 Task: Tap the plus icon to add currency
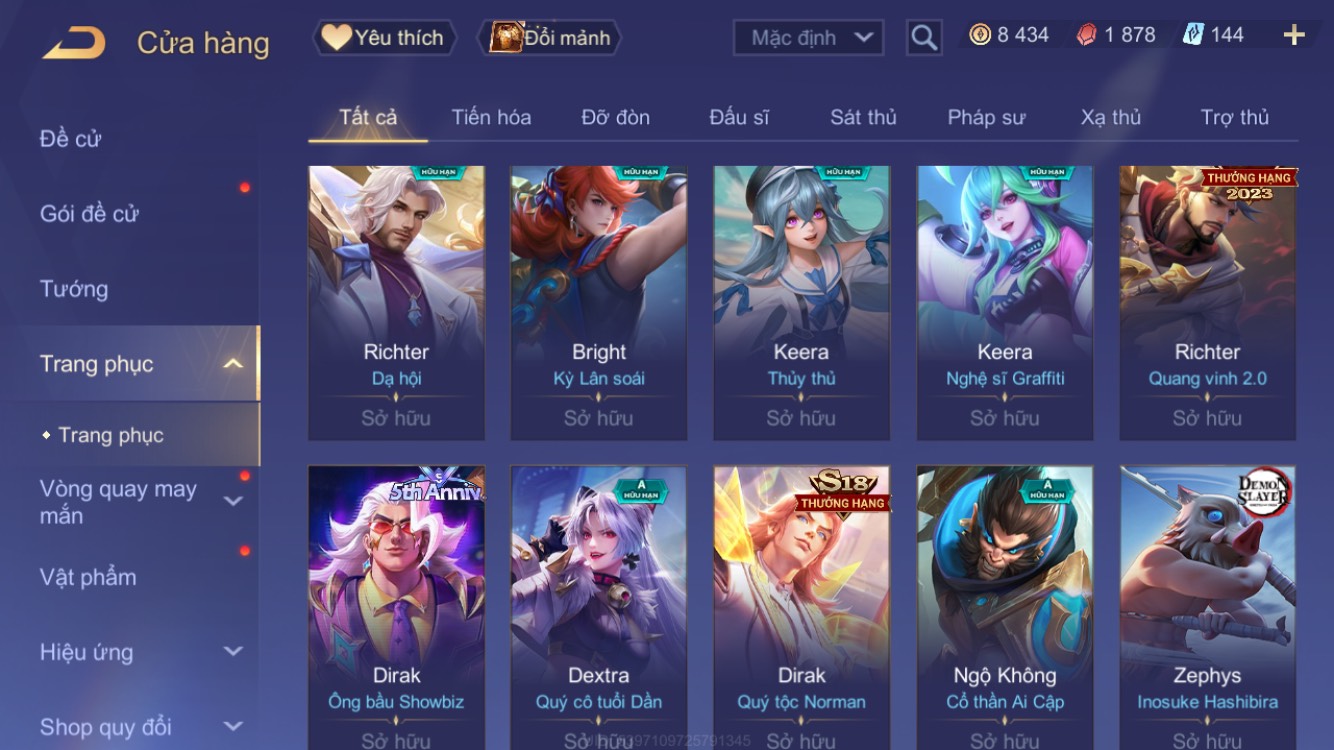pyautogui.click(x=1294, y=36)
